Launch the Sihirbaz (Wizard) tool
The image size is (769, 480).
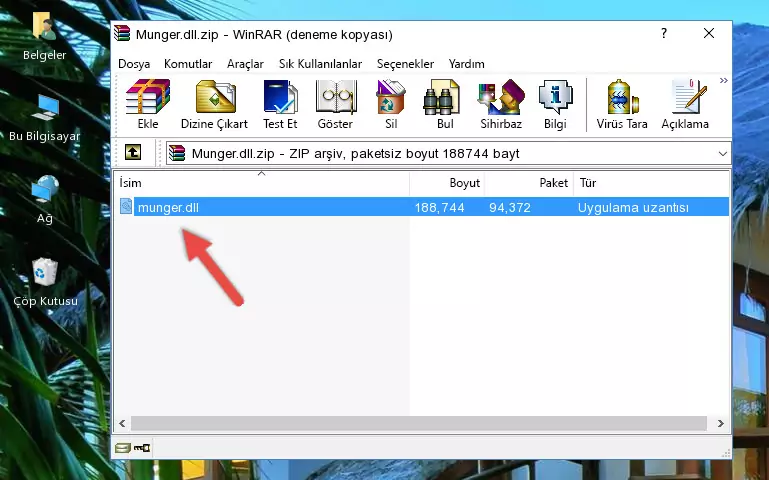[x=501, y=104]
